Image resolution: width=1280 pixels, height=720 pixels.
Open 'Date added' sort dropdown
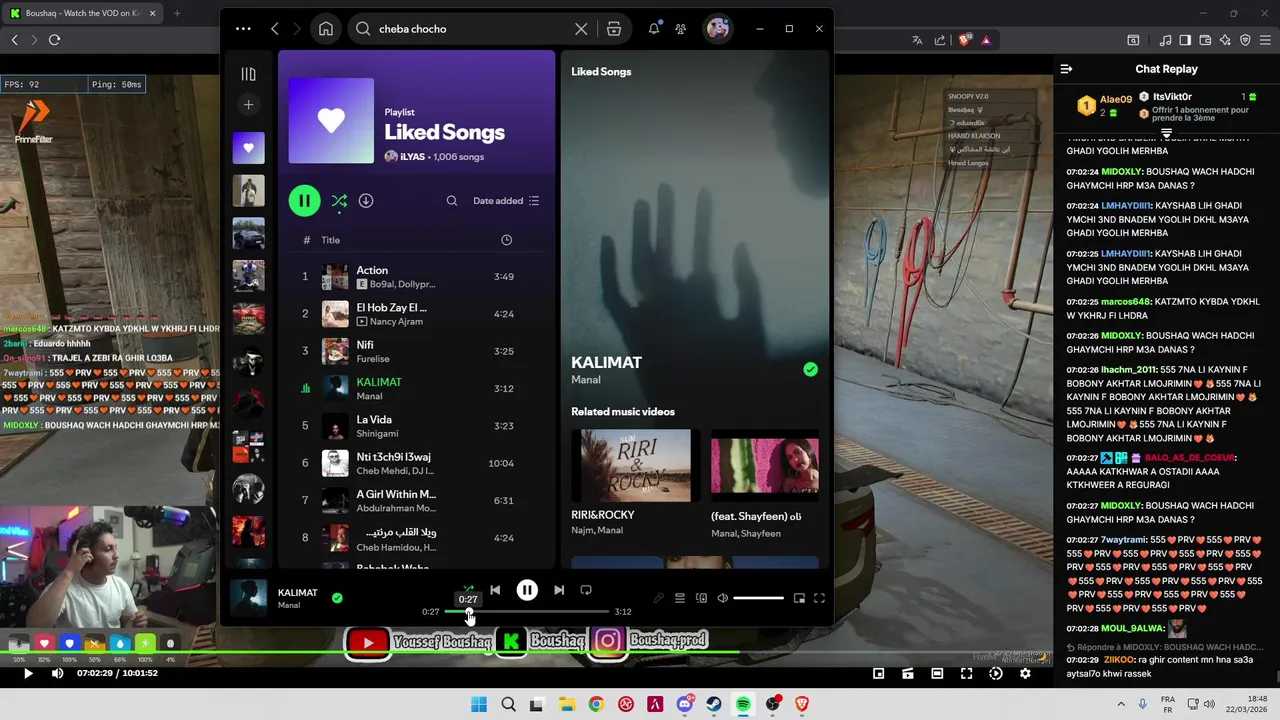(506, 201)
